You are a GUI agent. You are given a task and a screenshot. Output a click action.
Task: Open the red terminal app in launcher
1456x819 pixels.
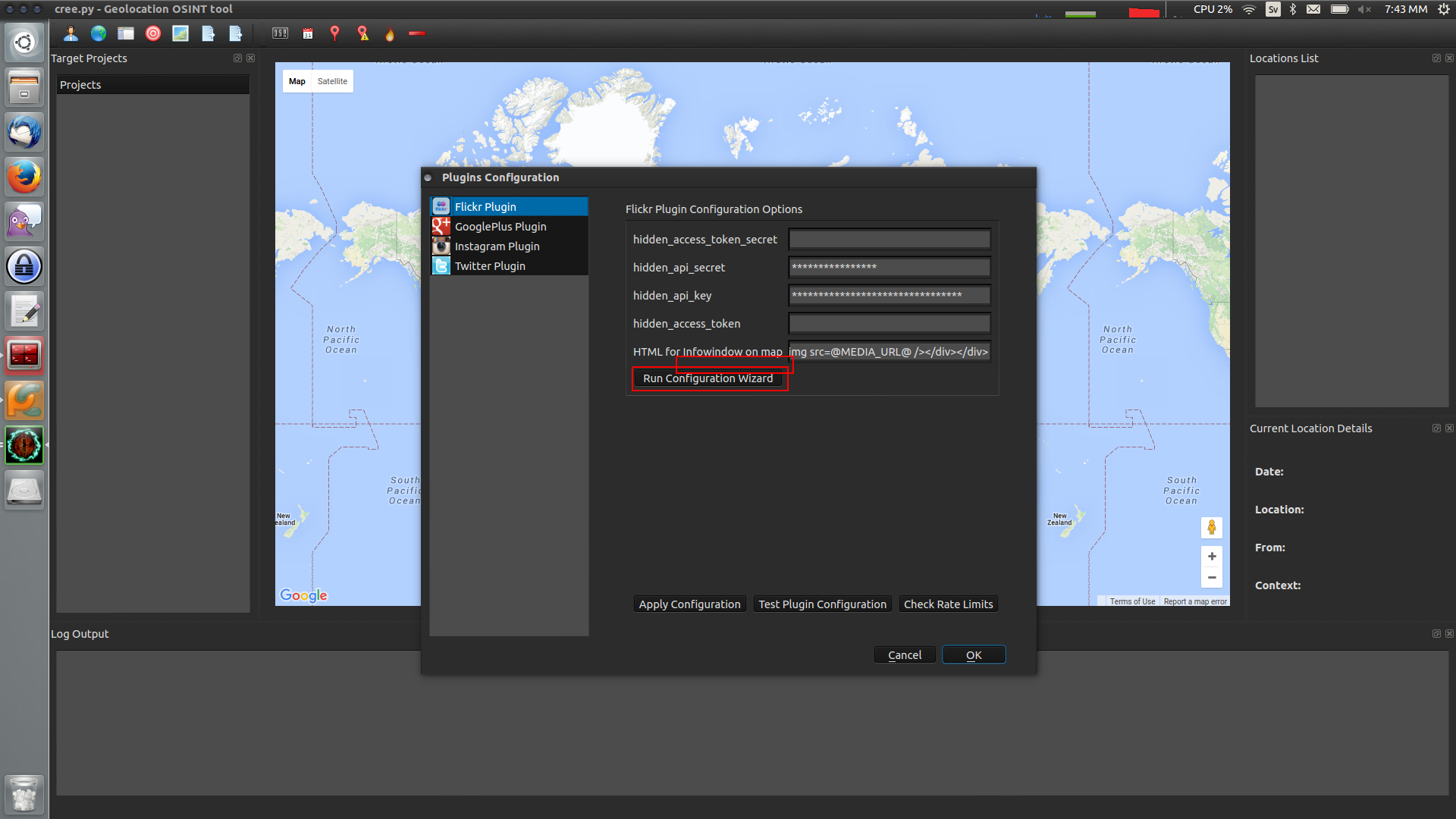click(24, 356)
